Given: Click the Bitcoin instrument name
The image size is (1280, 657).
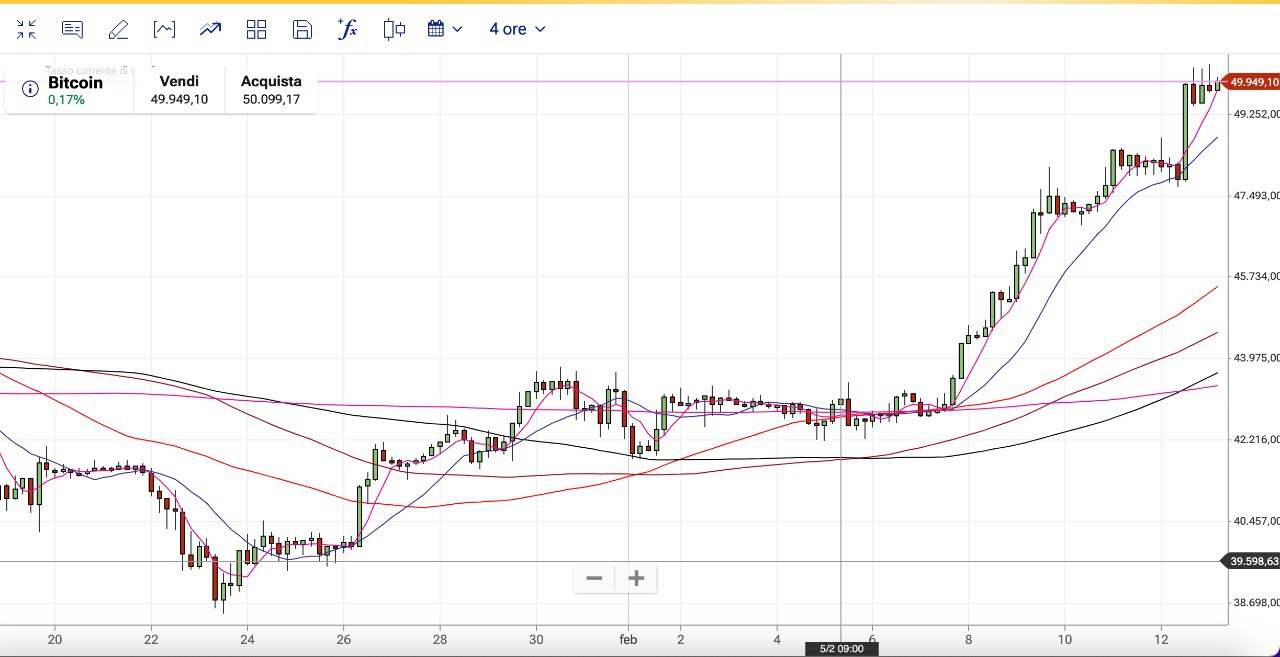Looking at the screenshot, I should coord(75,83).
